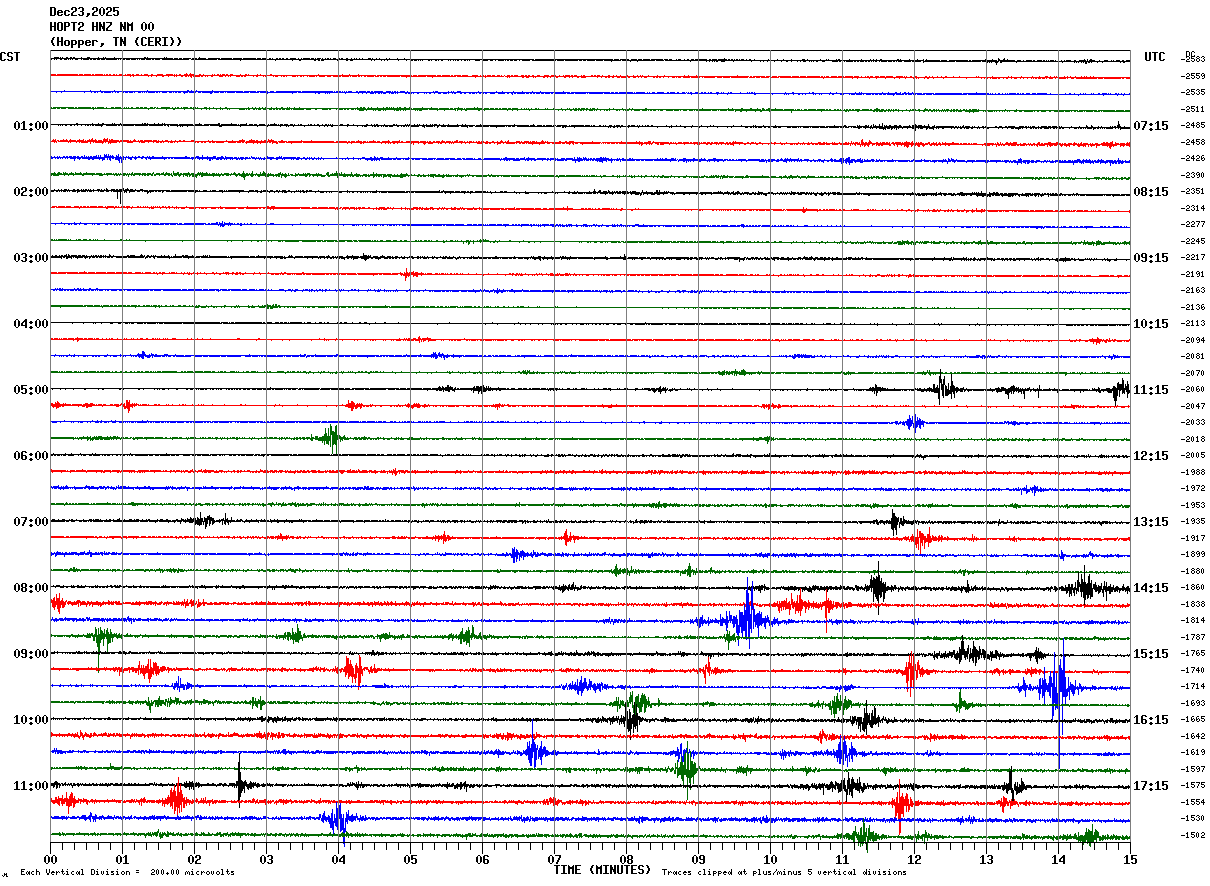Click the 03 minute tick label
This screenshot has width=1210, height=886.
pyautogui.click(x=266, y=859)
